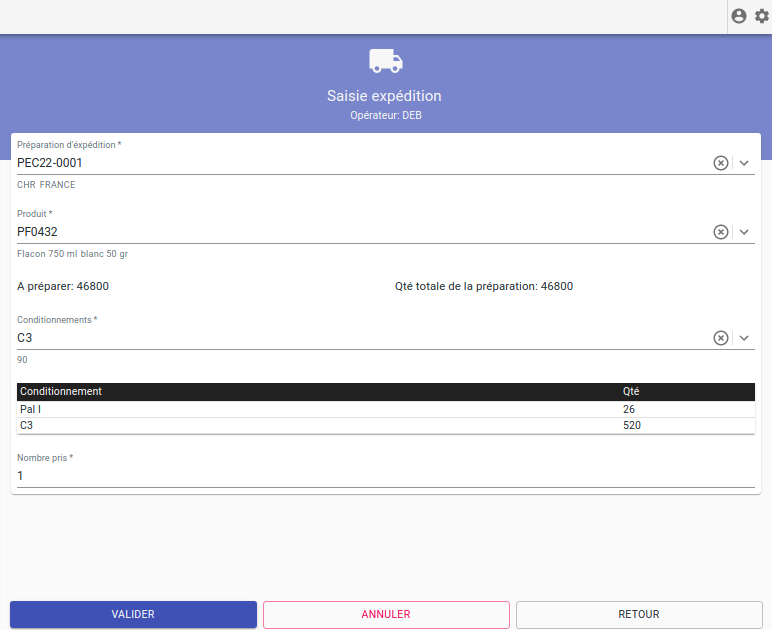Click the delivery truck icon
Image resolution: width=772 pixels, height=630 pixels.
click(x=386, y=61)
